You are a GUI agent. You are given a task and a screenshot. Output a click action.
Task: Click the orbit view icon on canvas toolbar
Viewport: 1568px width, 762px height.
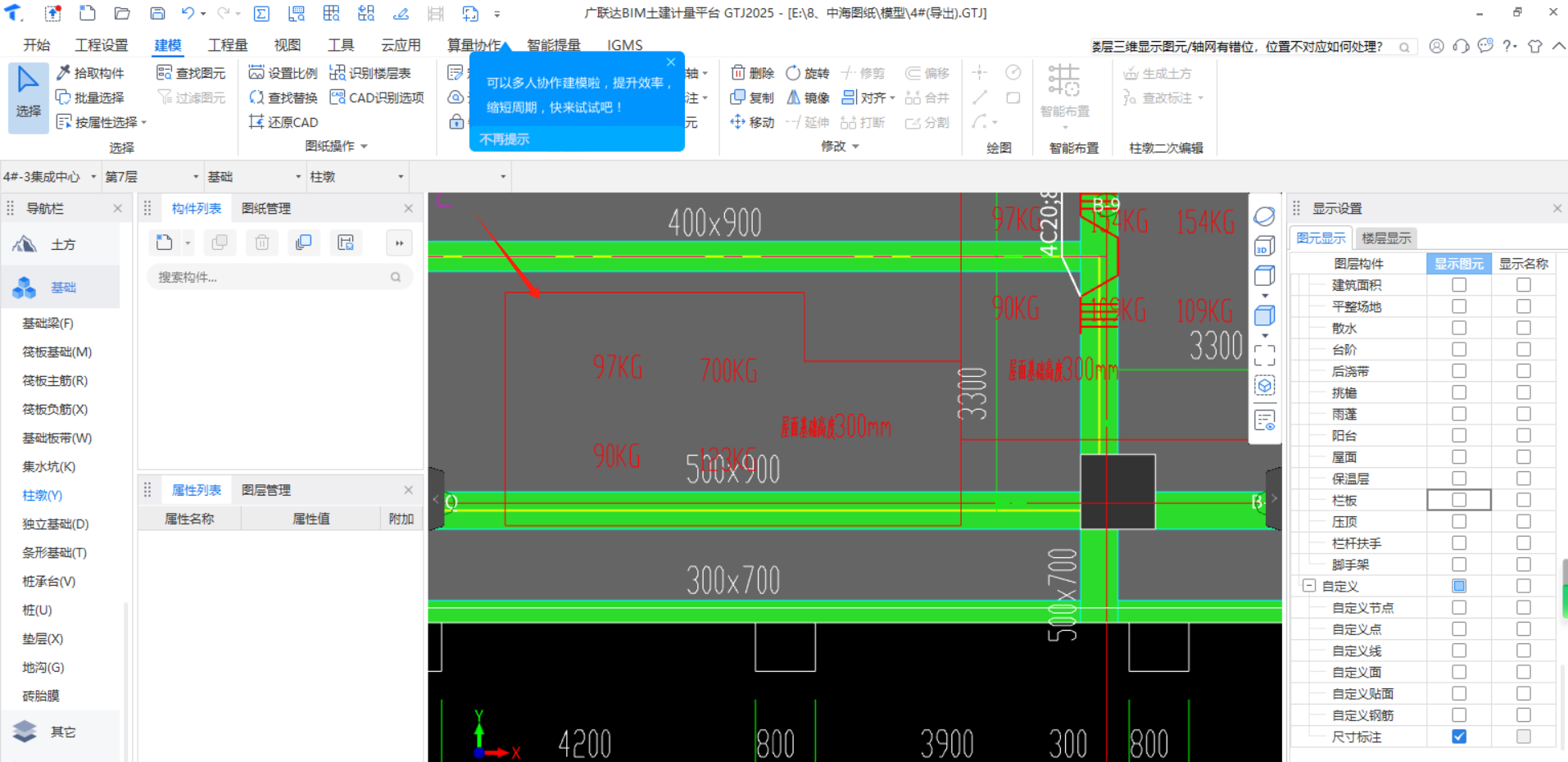[x=1264, y=216]
